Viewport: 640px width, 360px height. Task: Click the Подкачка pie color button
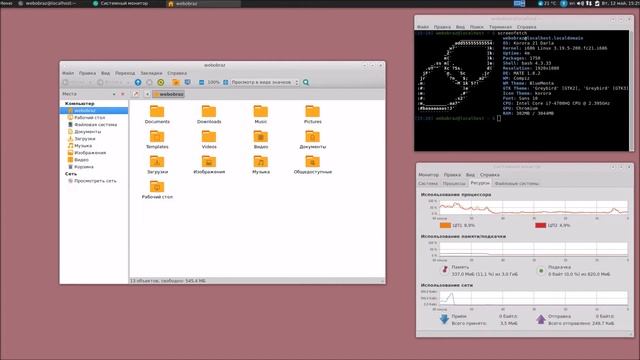(541, 270)
